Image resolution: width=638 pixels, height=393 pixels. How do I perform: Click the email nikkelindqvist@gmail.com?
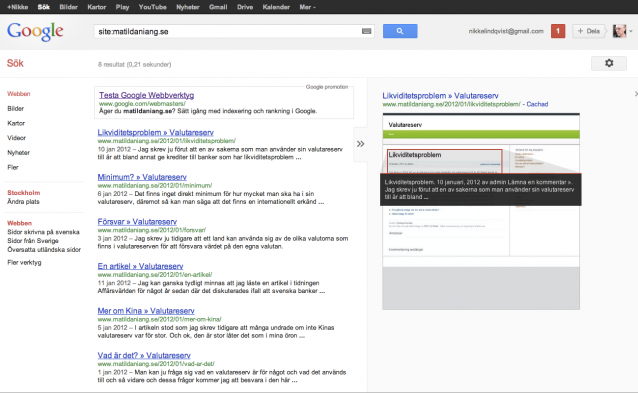coord(506,31)
